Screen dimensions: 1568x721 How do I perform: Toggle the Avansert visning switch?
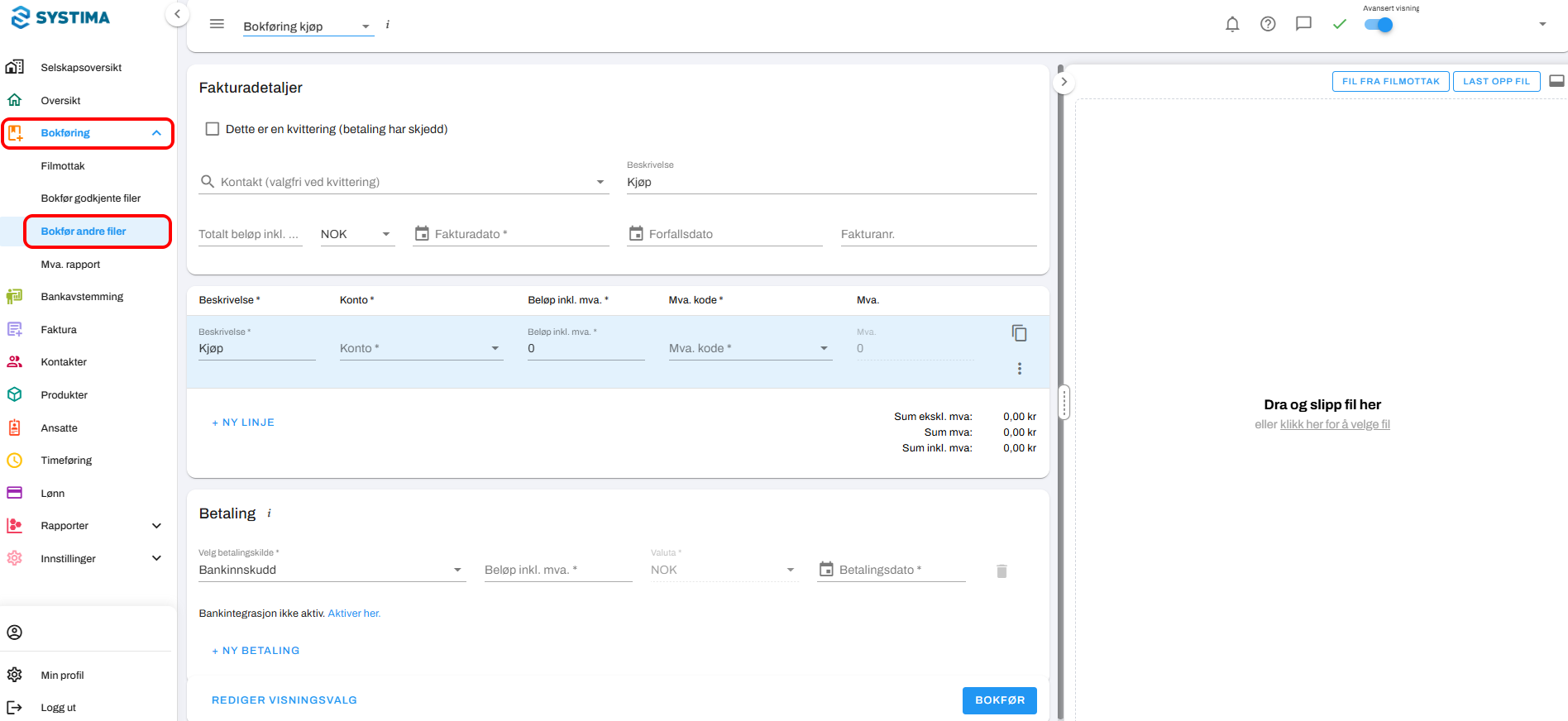point(1379,25)
